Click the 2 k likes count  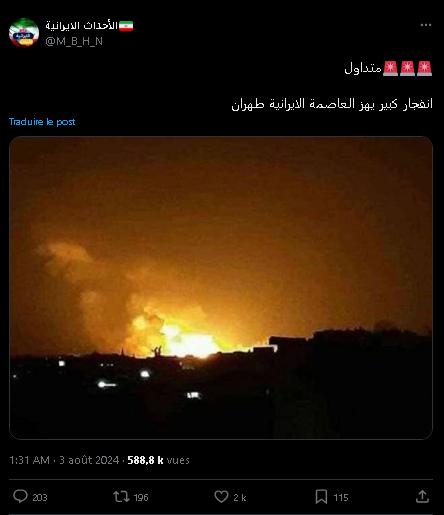click(240, 498)
